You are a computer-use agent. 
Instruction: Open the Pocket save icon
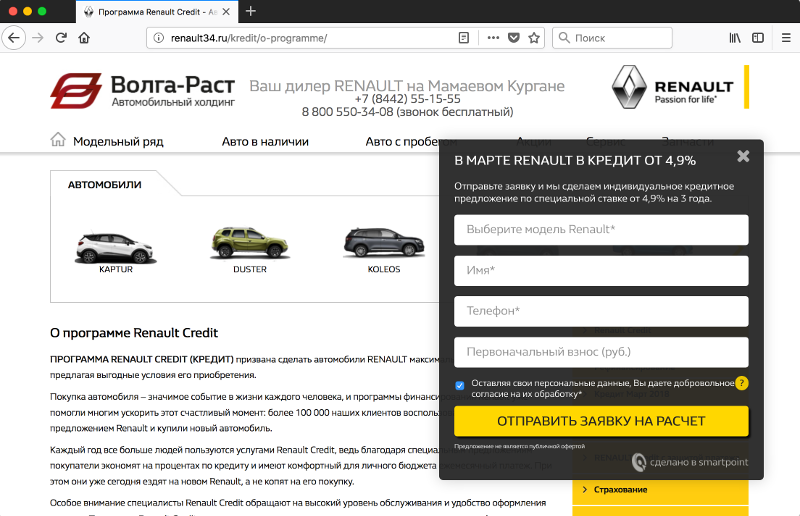[514, 38]
